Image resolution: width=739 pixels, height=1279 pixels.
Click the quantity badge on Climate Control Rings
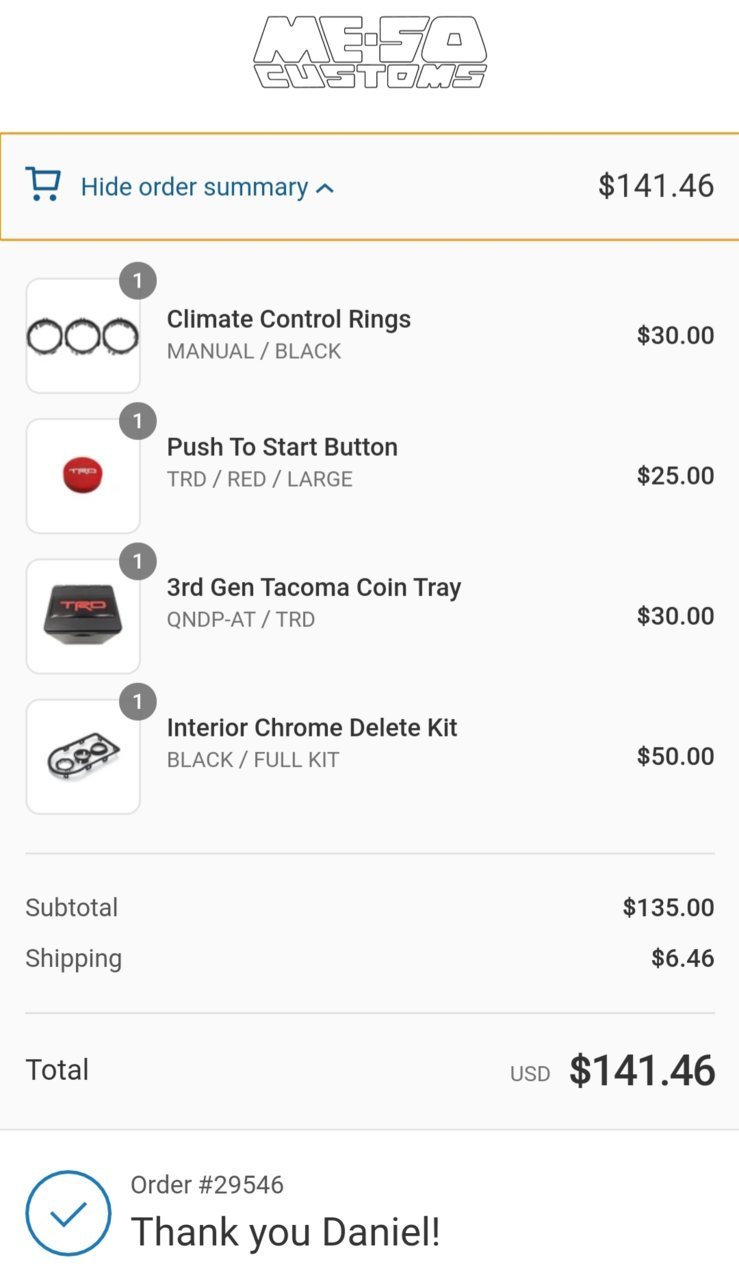pos(138,281)
